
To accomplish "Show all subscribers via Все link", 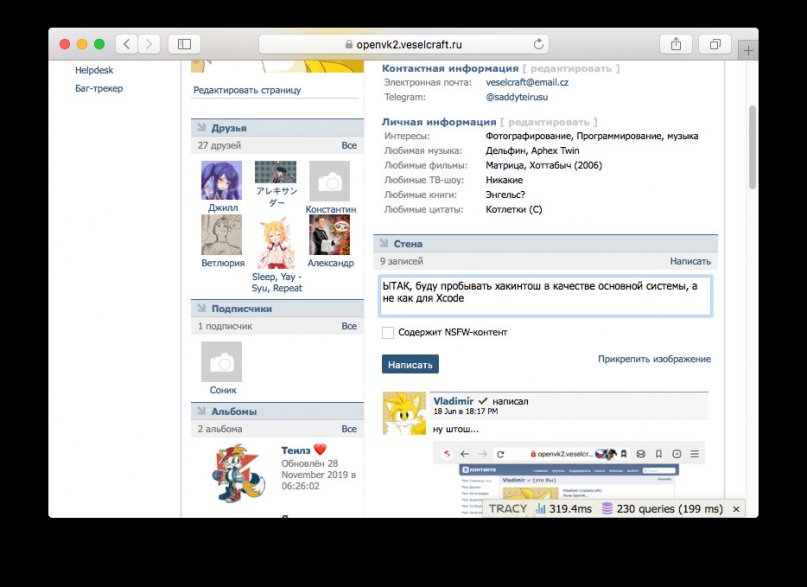I will pyautogui.click(x=349, y=326).
